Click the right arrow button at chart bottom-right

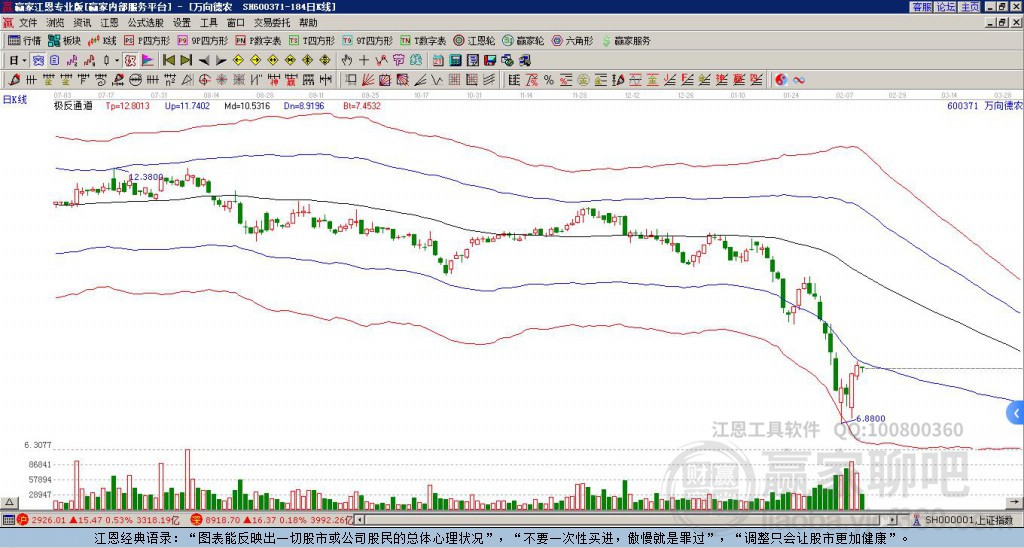(1015, 502)
